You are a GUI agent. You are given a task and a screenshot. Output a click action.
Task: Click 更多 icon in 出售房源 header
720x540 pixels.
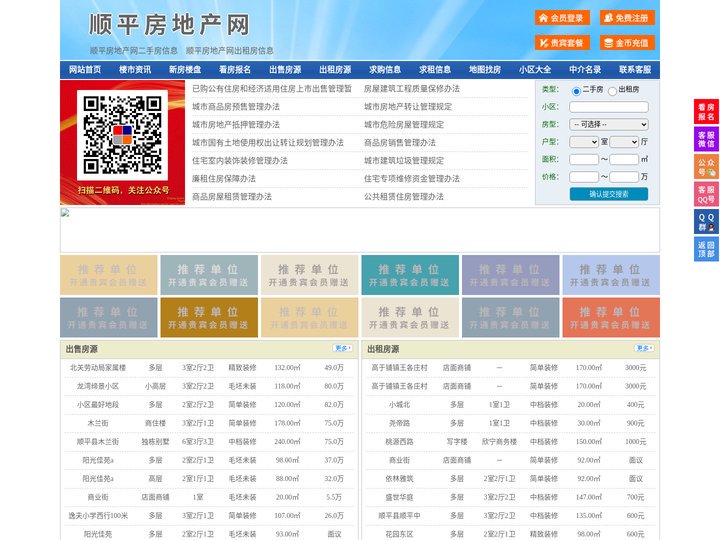coord(343,349)
